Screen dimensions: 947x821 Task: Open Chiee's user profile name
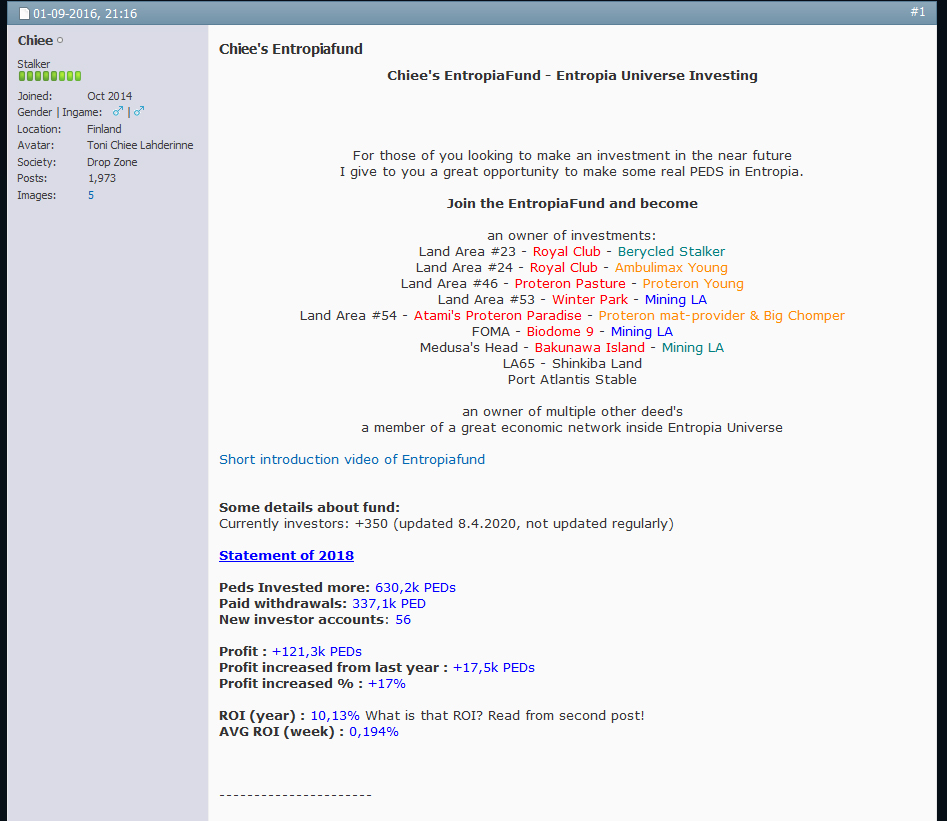(x=35, y=41)
